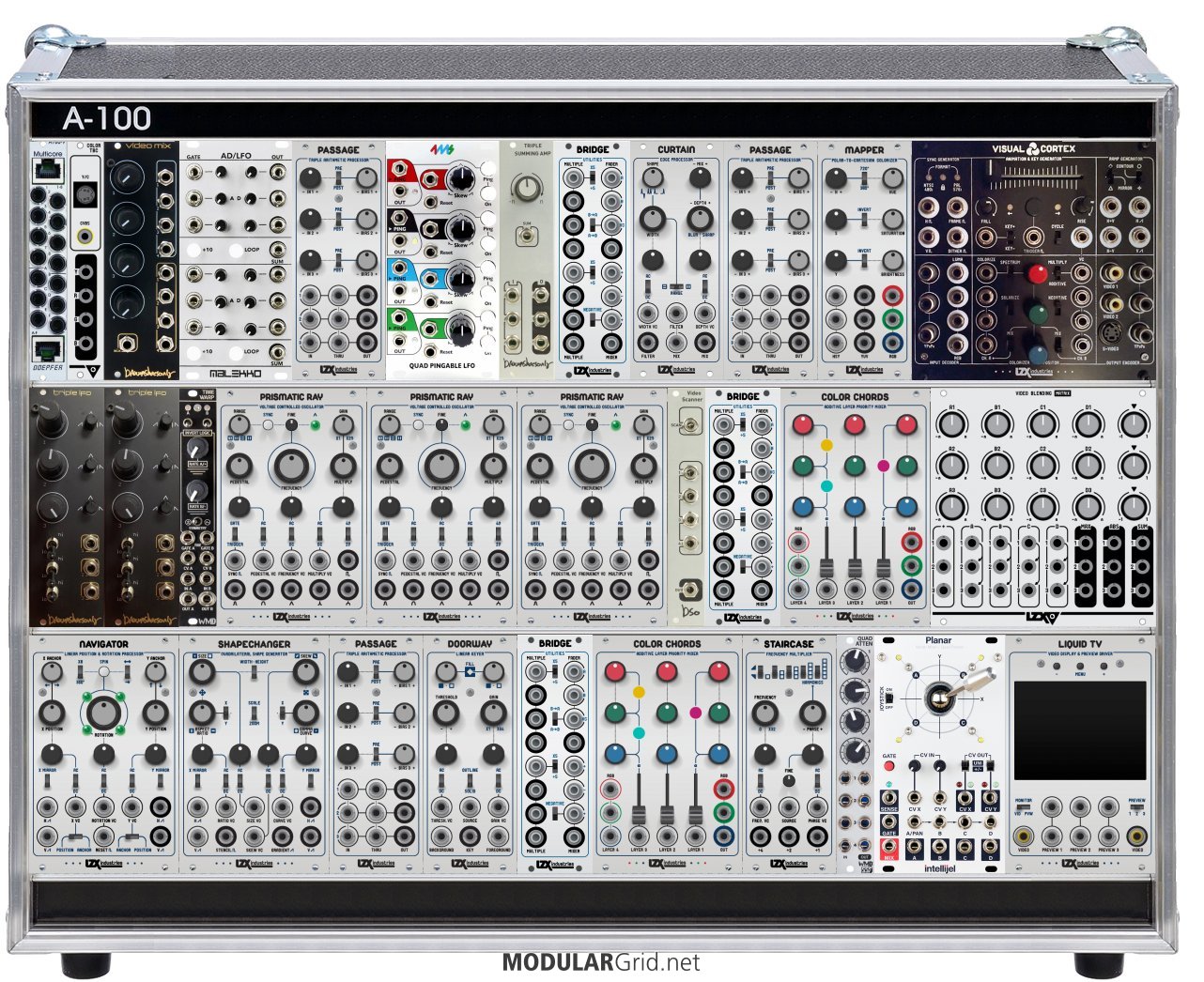Push the red GATE button on Planar

click(889, 767)
